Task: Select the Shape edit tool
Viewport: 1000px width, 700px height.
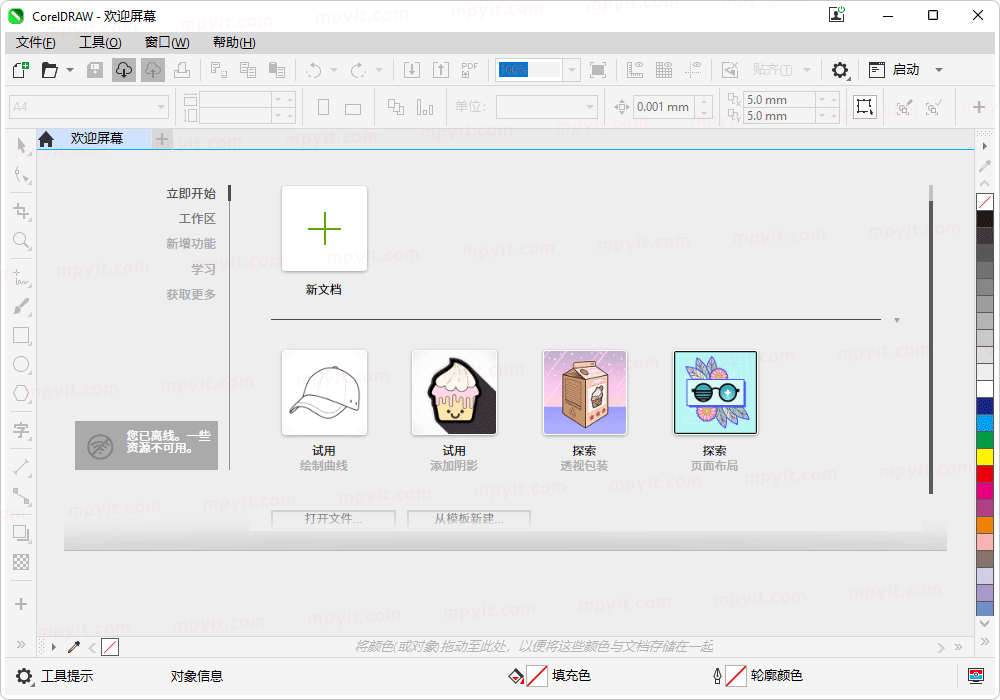Action: coord(21,175)
